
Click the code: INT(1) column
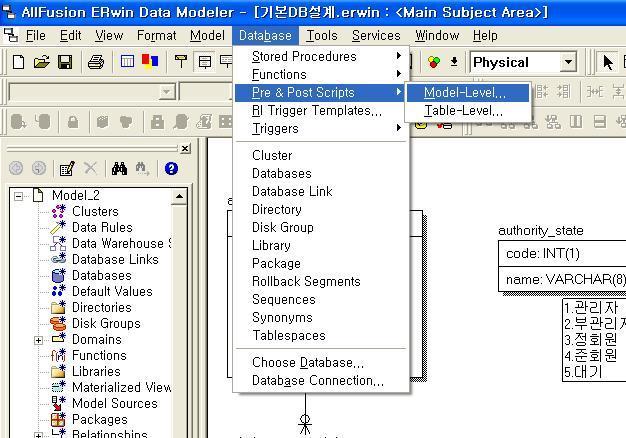point(543,254)
